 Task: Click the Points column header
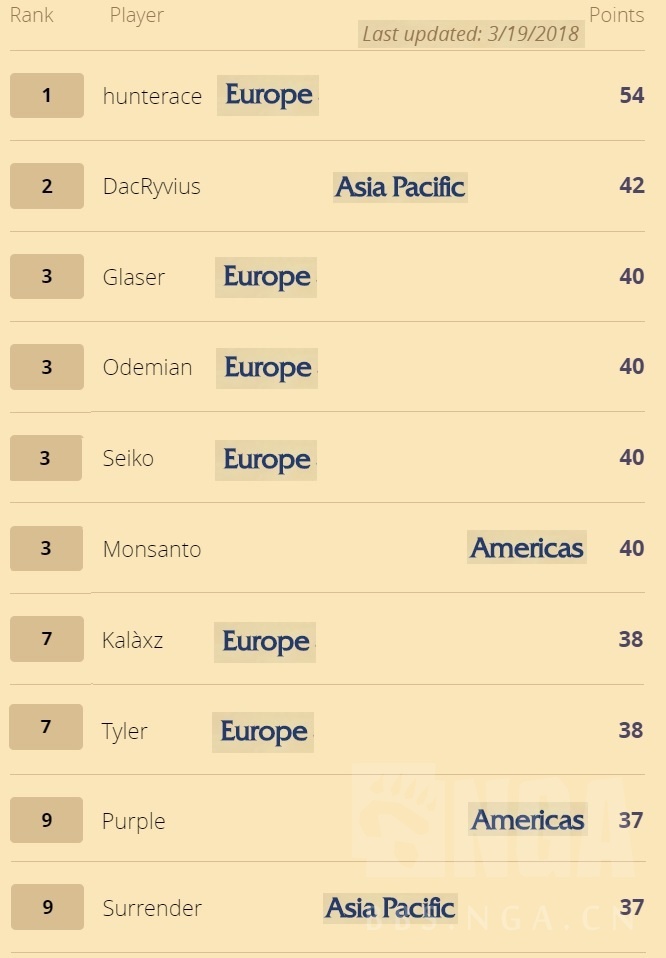pos(616,15)
